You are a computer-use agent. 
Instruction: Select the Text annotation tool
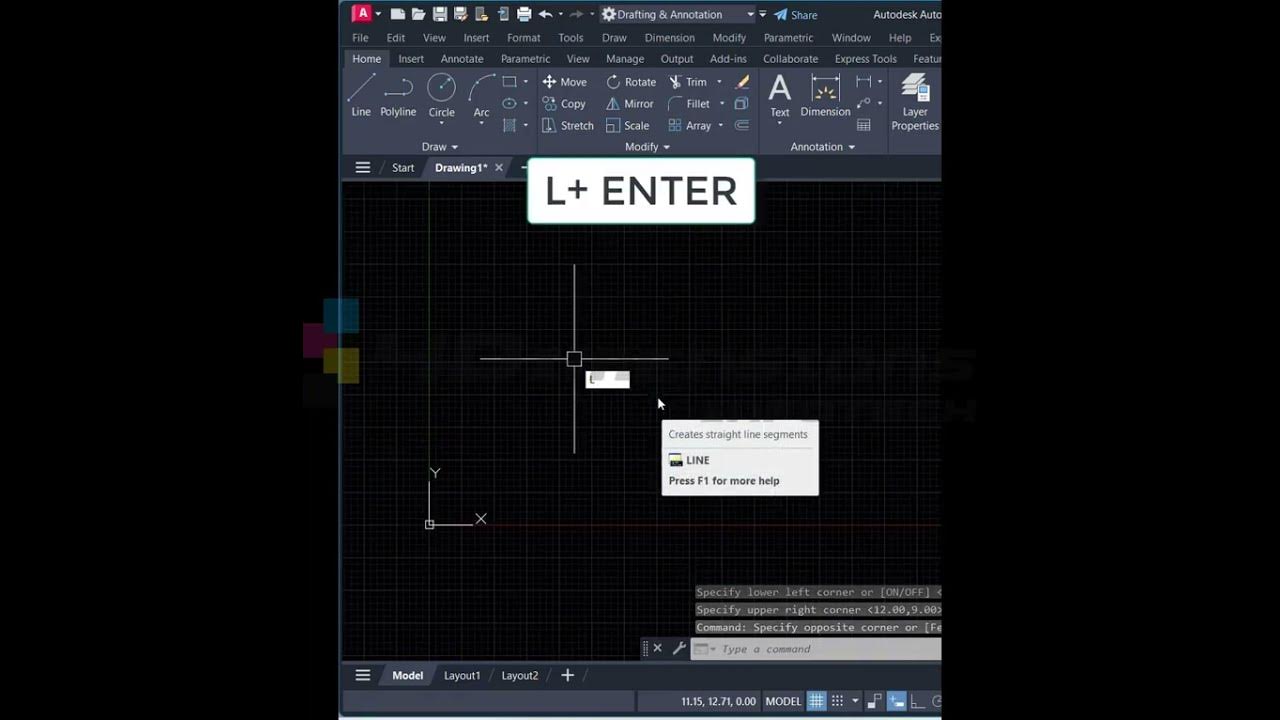(x=780, y=96)
